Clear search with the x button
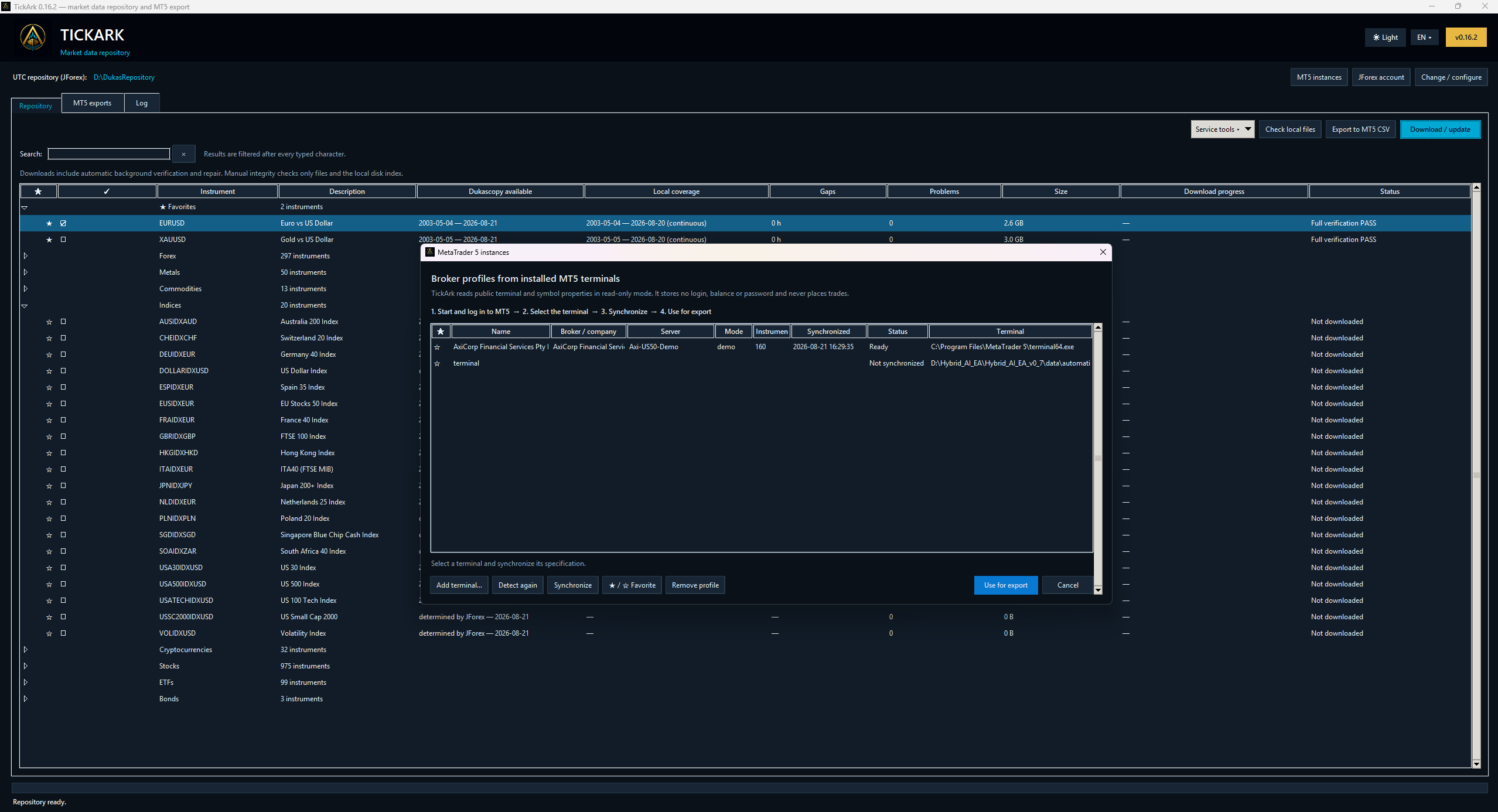Image resolution: width=1498 pixels, height=812 pixels. pyautogui.click(x=183, y=154)
